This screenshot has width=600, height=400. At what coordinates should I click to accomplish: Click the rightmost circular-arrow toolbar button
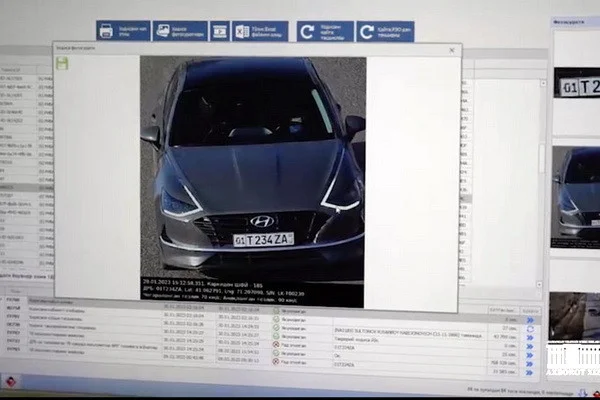point(385,31)
